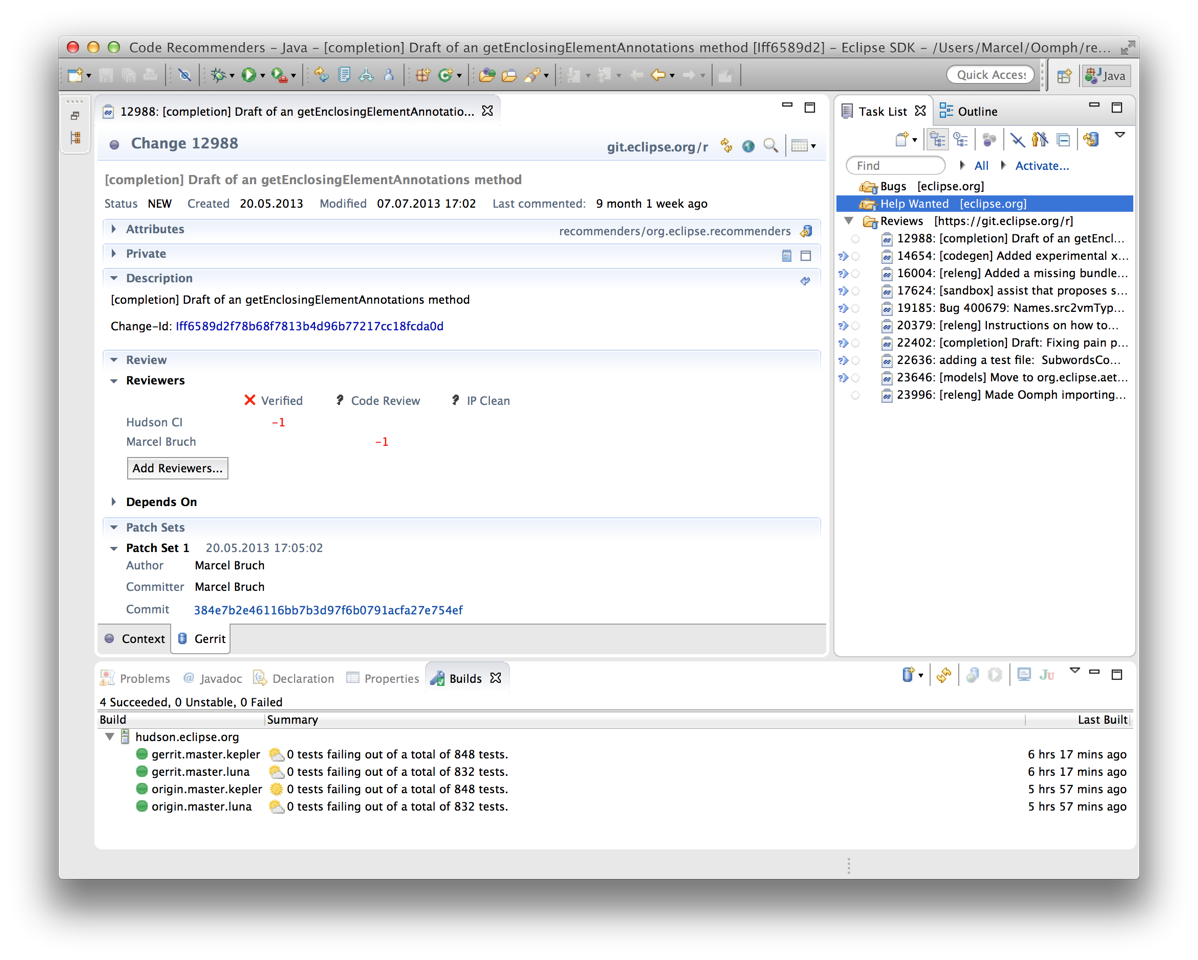
Task: Open the commit hash 384e7b2e link
Action: 328,610
